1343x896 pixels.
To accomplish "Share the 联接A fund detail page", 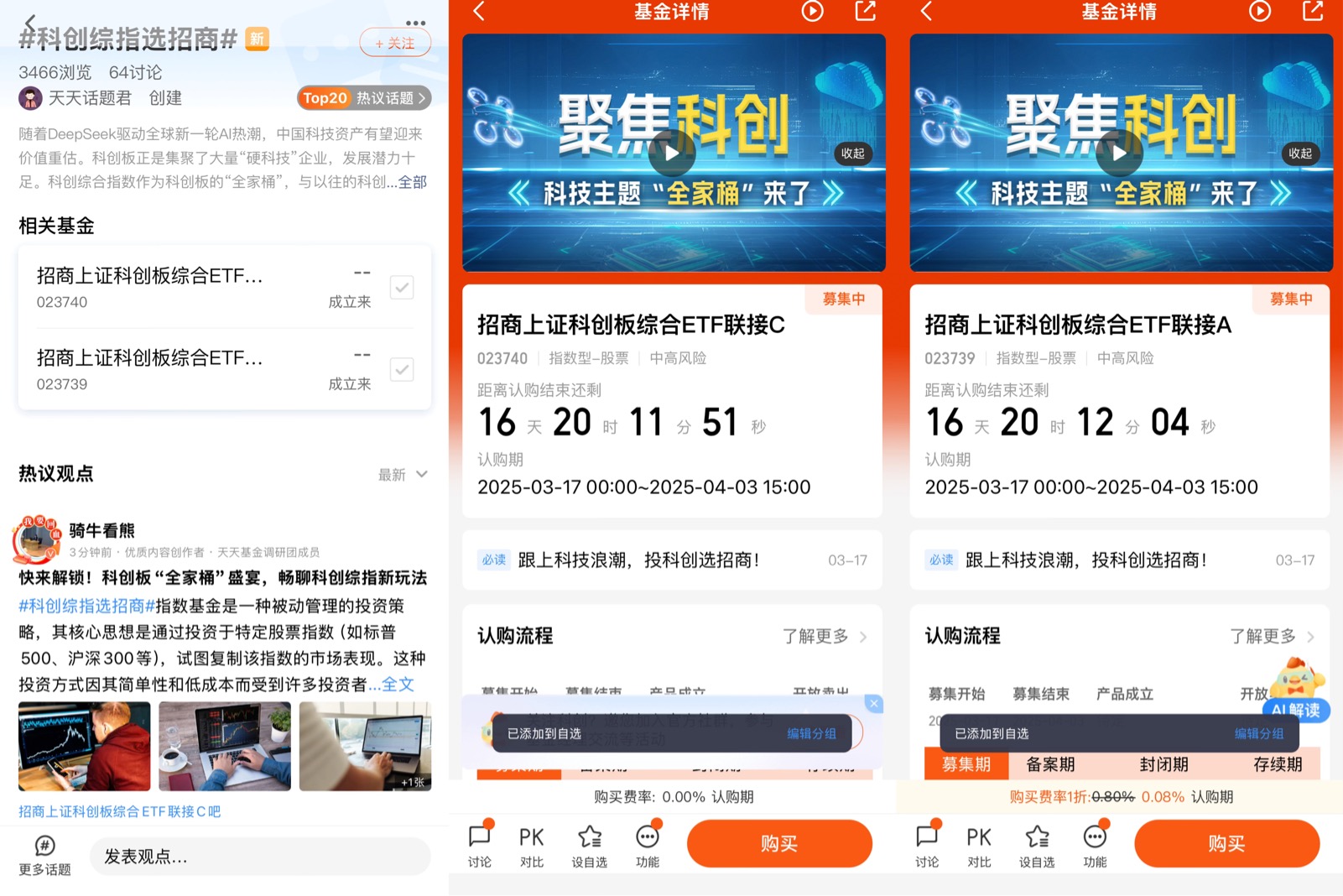I will click(1312, 11).
